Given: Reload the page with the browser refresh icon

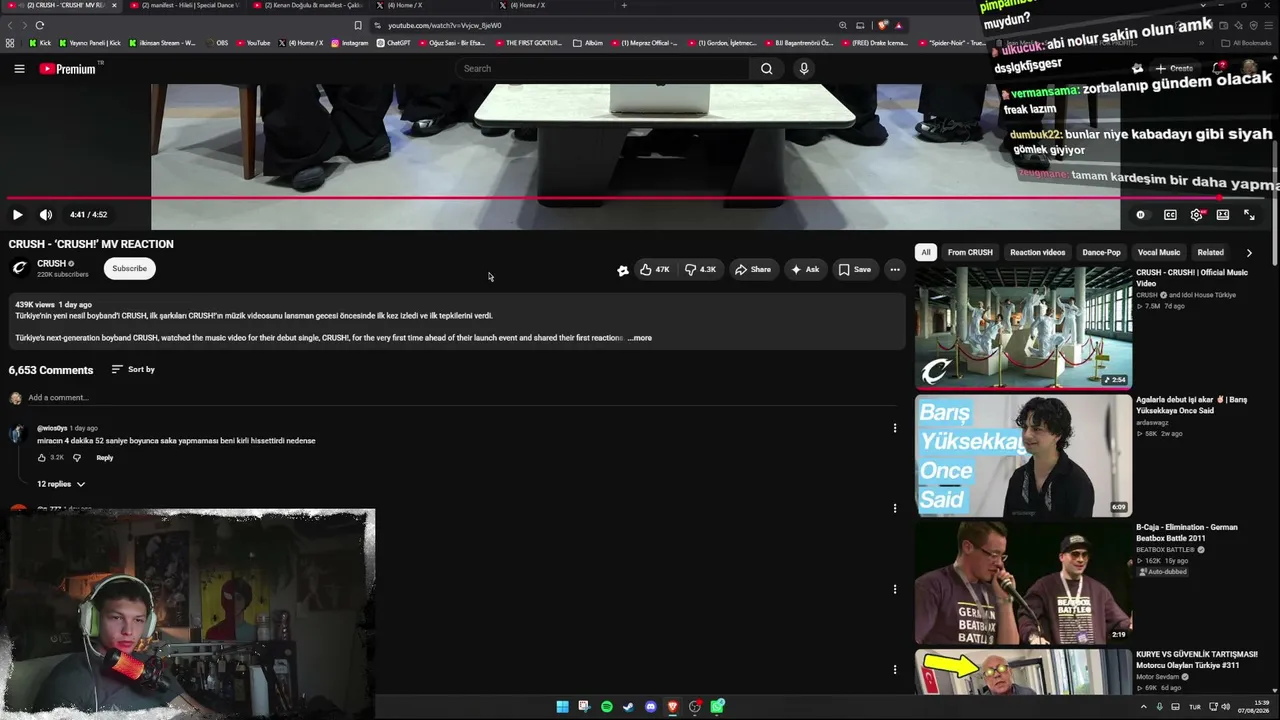Looking at the screenshot, I should (x=40, y=25).
